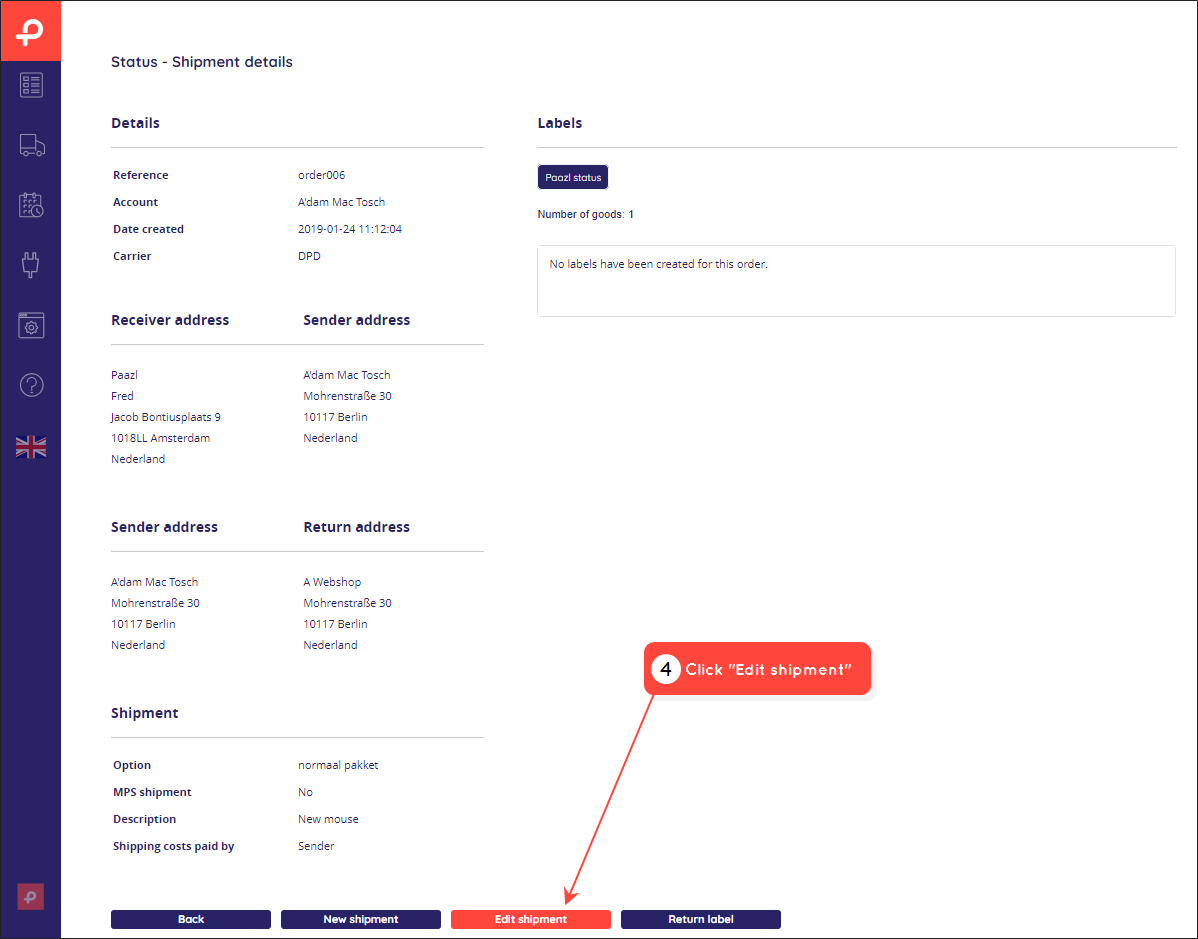Click the Shipping costs paid by label
This screenshot has height=939, width=1198.
tap(173, 846)
